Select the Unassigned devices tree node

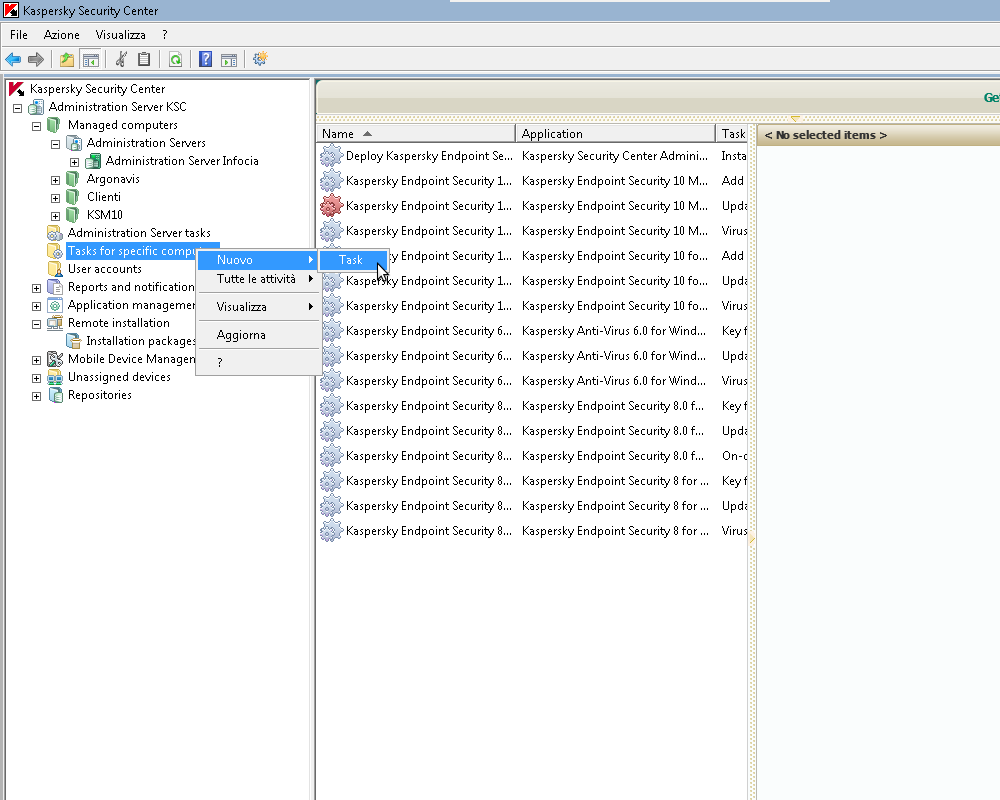tap(119, 377)
